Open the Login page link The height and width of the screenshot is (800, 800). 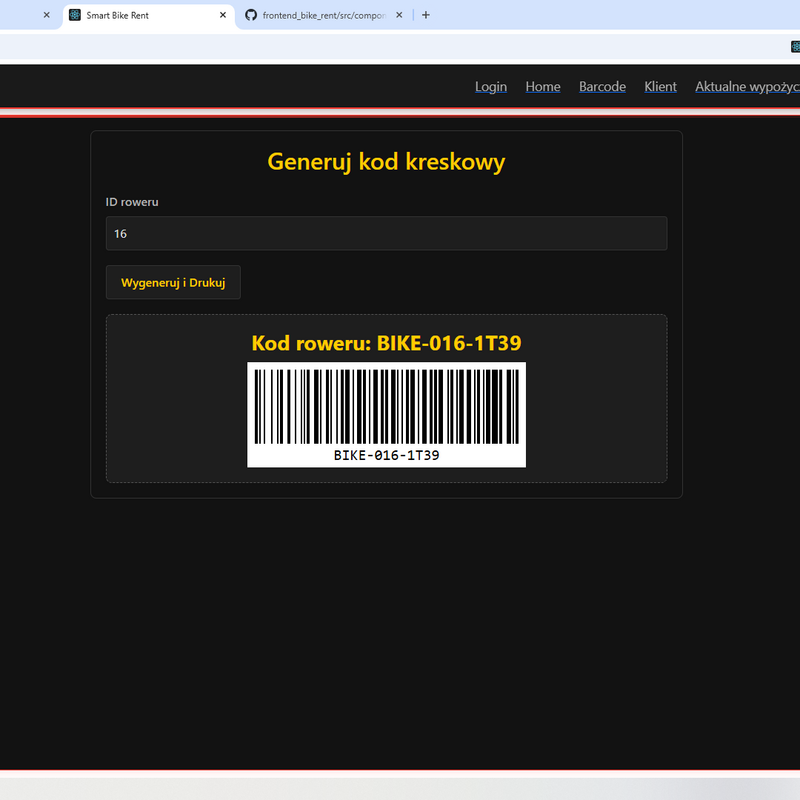point(491,87)
